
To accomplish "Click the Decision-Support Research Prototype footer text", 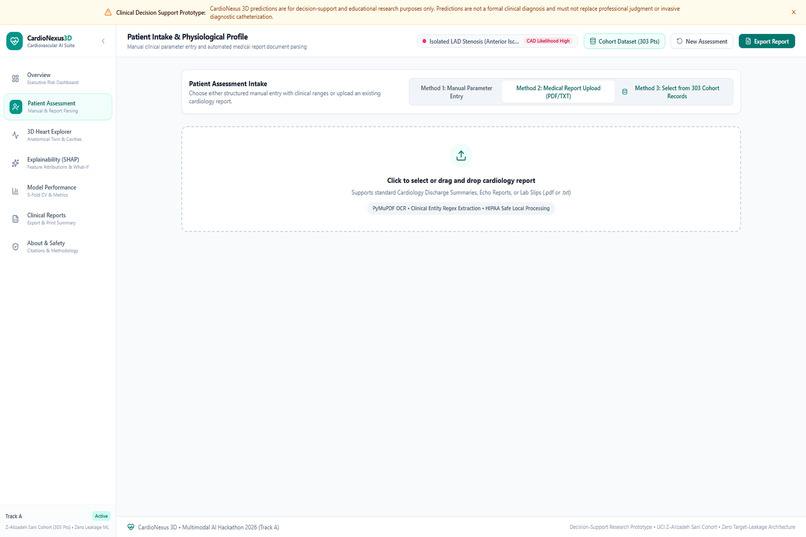I will 682,527.
